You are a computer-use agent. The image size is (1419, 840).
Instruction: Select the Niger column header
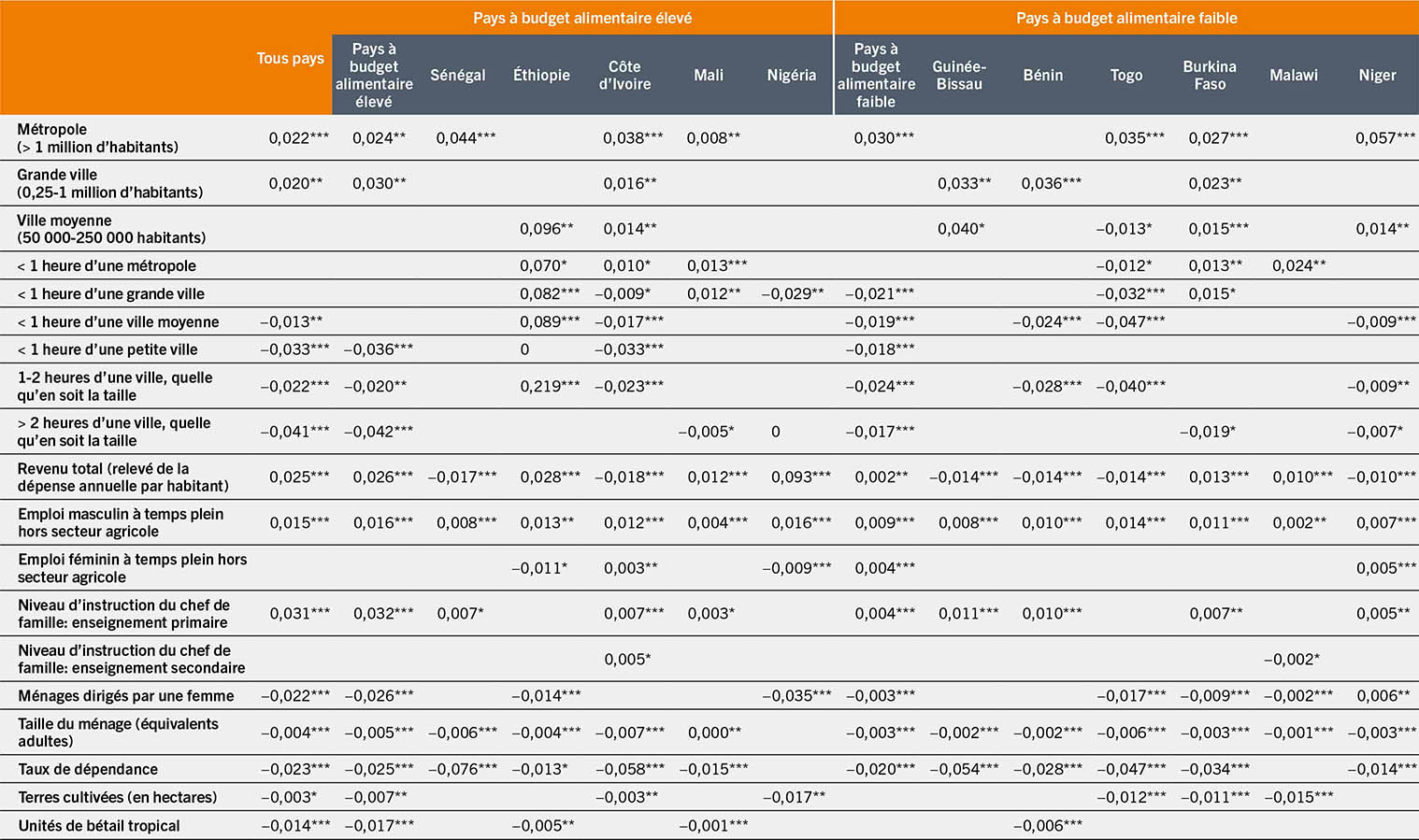coord(1377,75)
